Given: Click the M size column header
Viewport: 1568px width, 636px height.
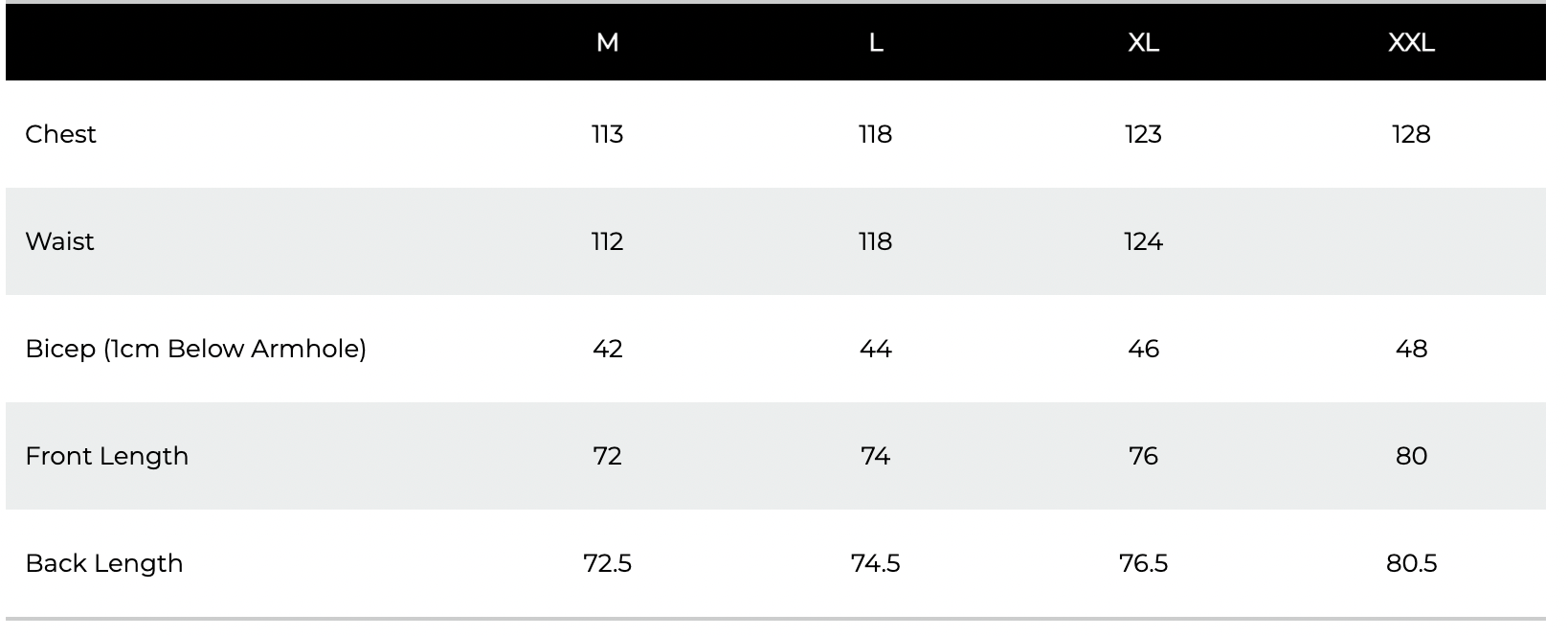Looking at the screenshot, I should click(608, 43).
